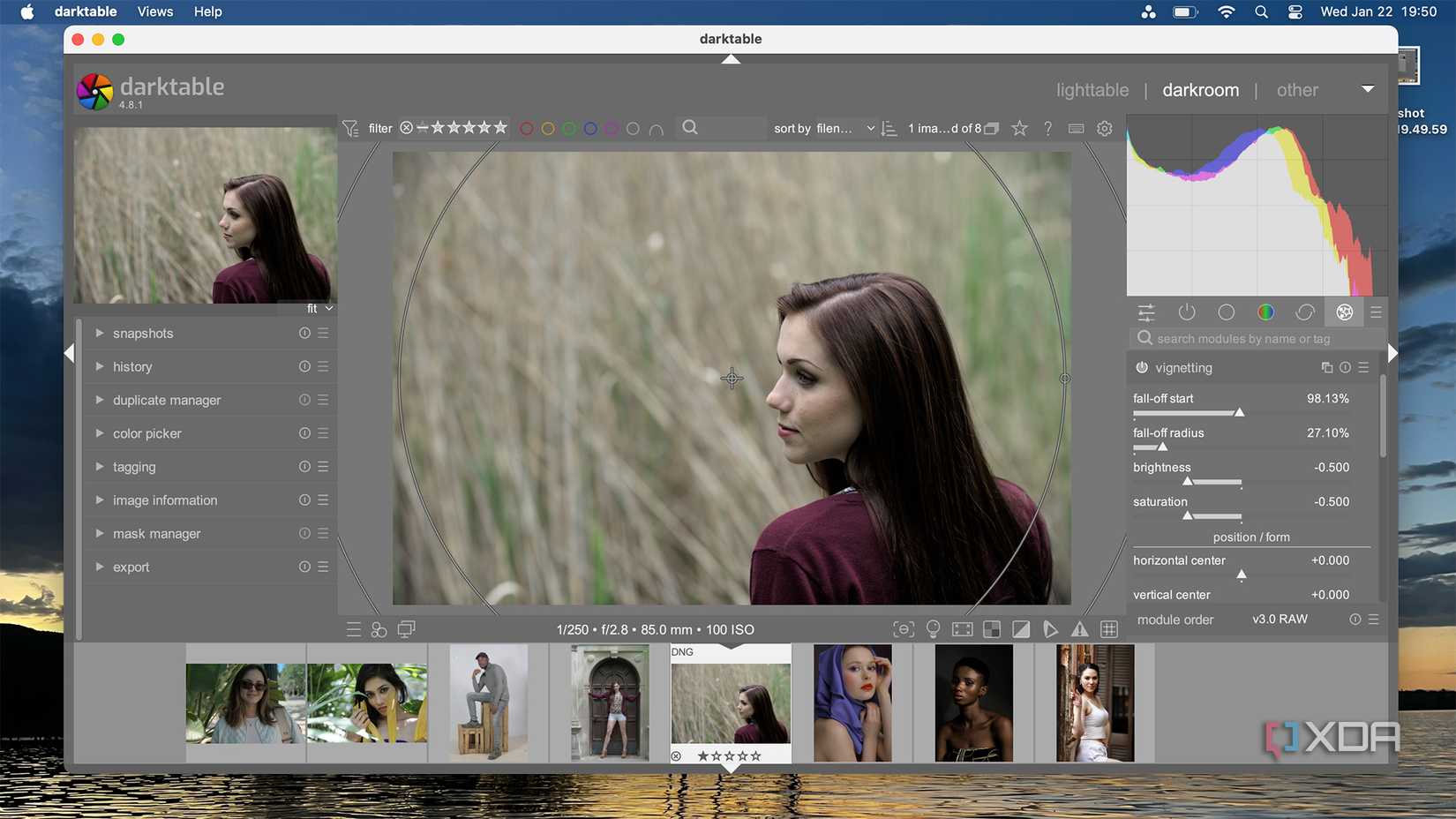Expand the snapshots section
The image size is (1456, 819).
(x=142, y=334)
